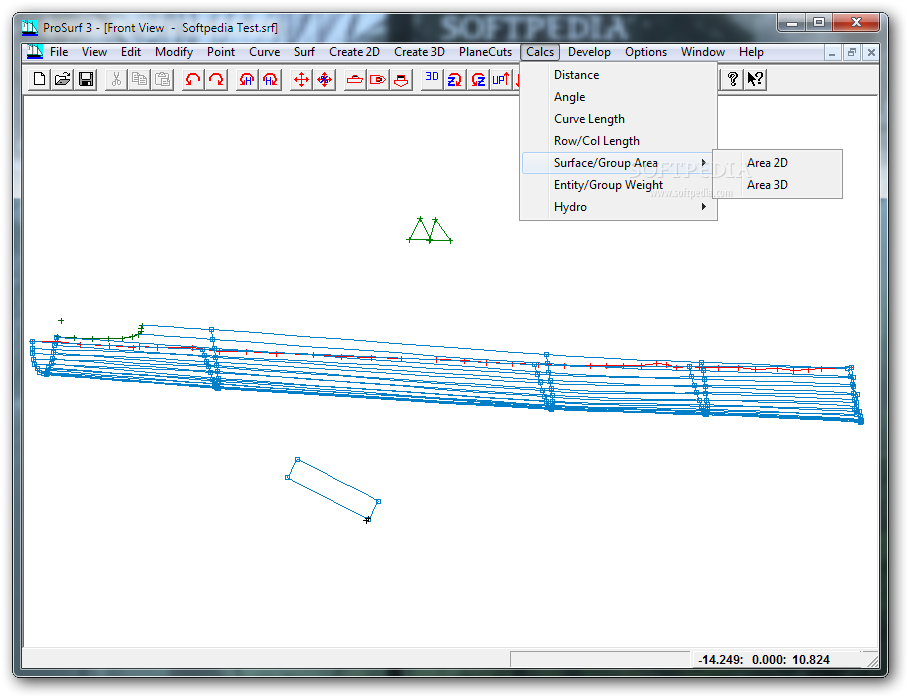Image resolution: width=909 pixels, height=698 pixels.
Task: Click the UP arrow icon
Action: pyautogui.click(x=501, y=79)
